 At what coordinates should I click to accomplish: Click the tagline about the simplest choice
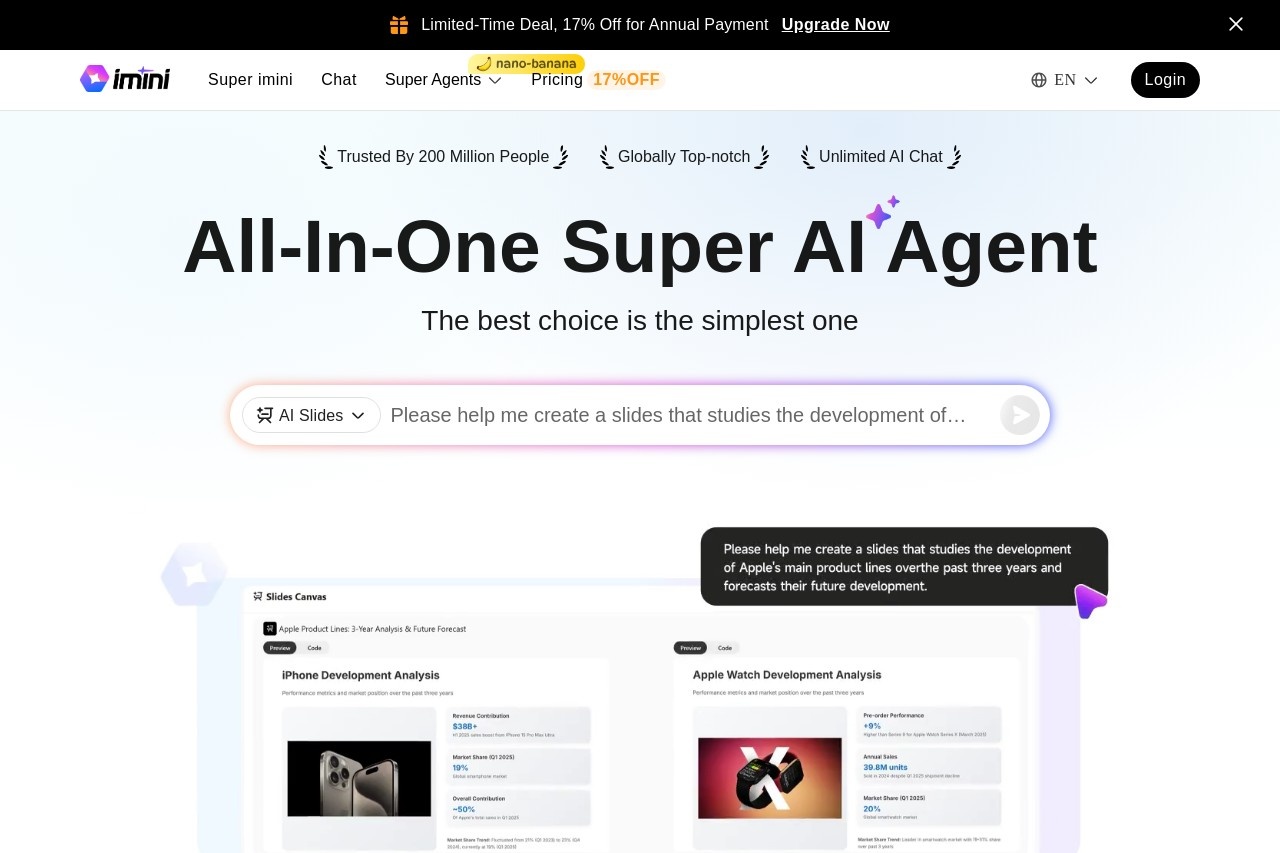point(640,321)
